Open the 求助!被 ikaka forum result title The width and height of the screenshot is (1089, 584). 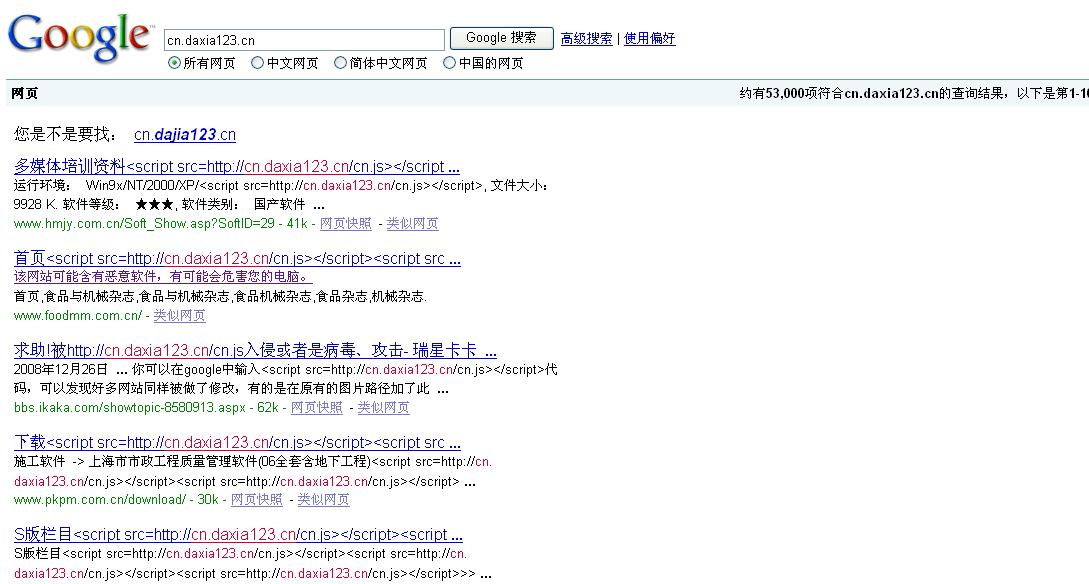point(256,351)
